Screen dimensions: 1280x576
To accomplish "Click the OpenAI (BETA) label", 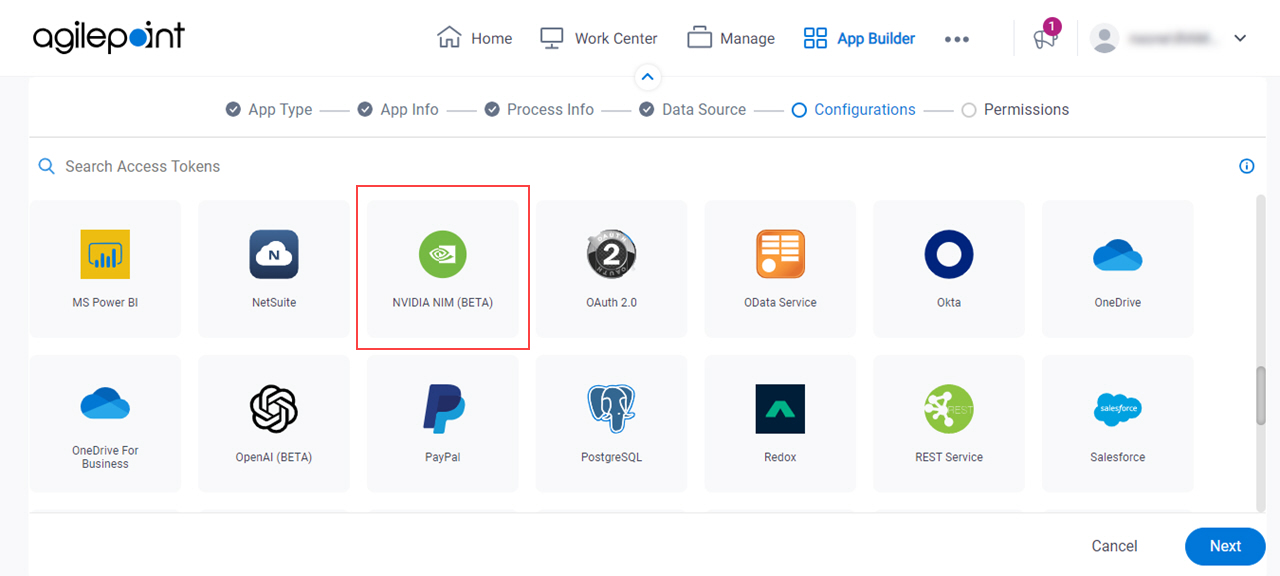I will coord(274,458).
